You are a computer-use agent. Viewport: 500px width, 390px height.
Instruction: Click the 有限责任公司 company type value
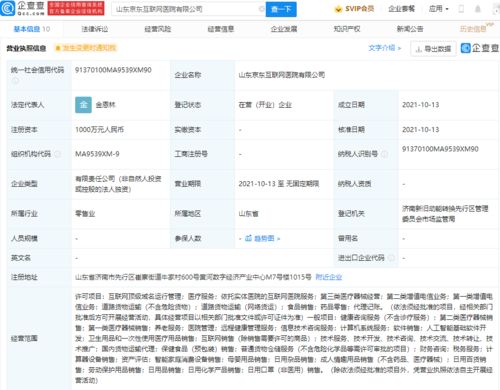pyautogui.click(x=118, y=184)
